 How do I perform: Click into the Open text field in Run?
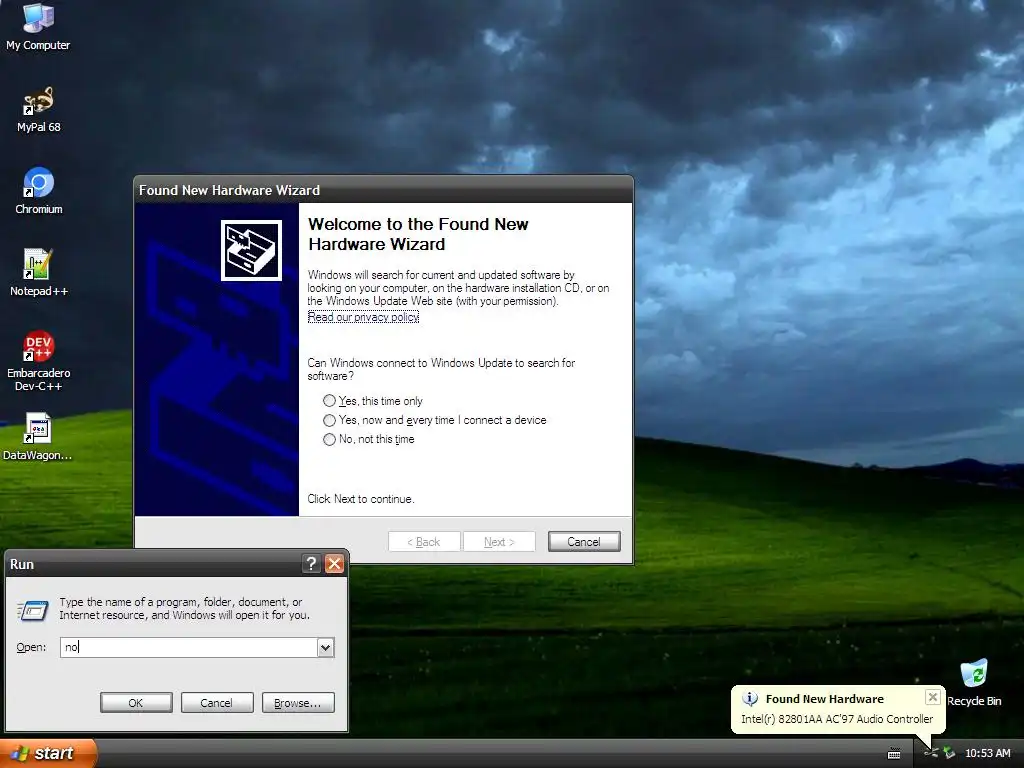pos(189,647)
